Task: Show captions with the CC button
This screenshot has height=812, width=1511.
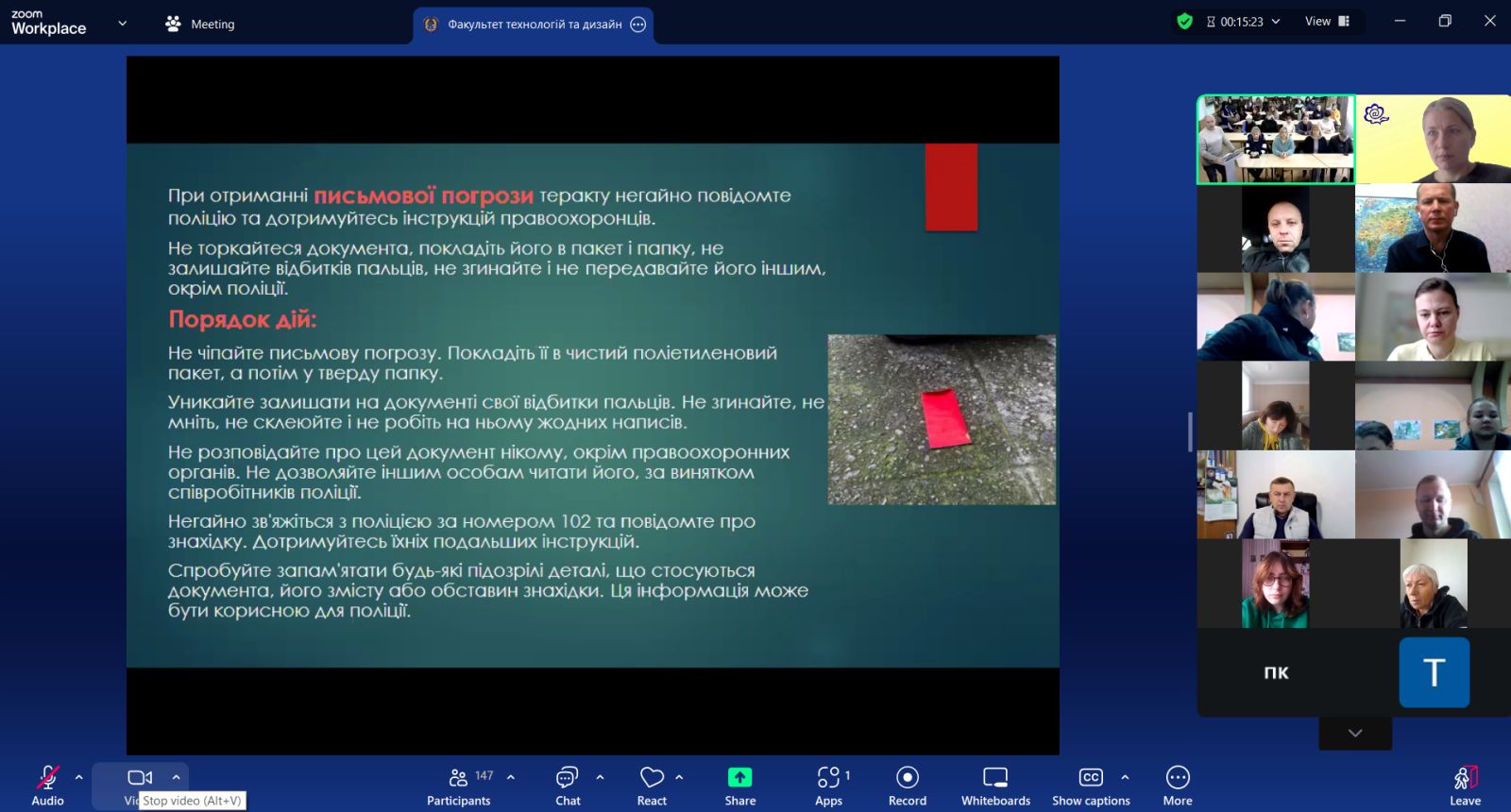Action: coord(1091,785)
